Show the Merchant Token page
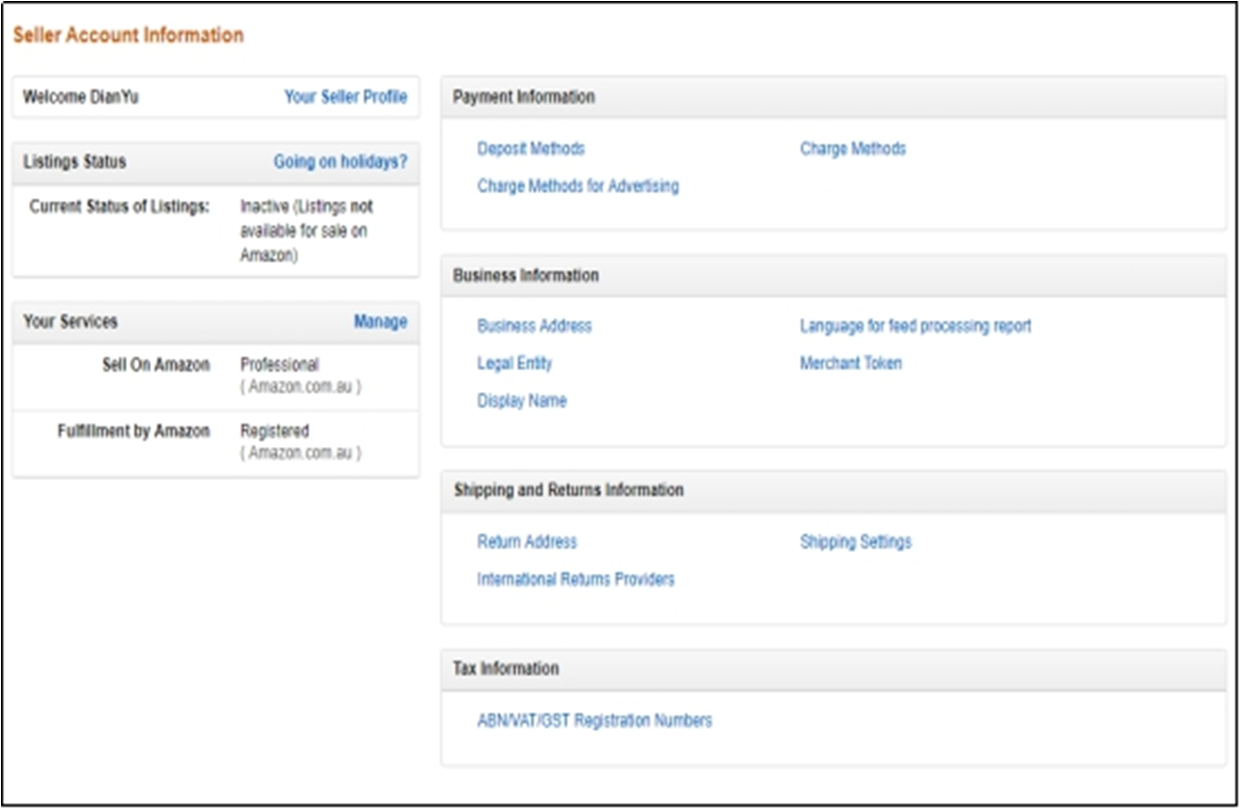The width and height of the screenshot is (1241, 810). pyautogui.click(x=850, y=363)
